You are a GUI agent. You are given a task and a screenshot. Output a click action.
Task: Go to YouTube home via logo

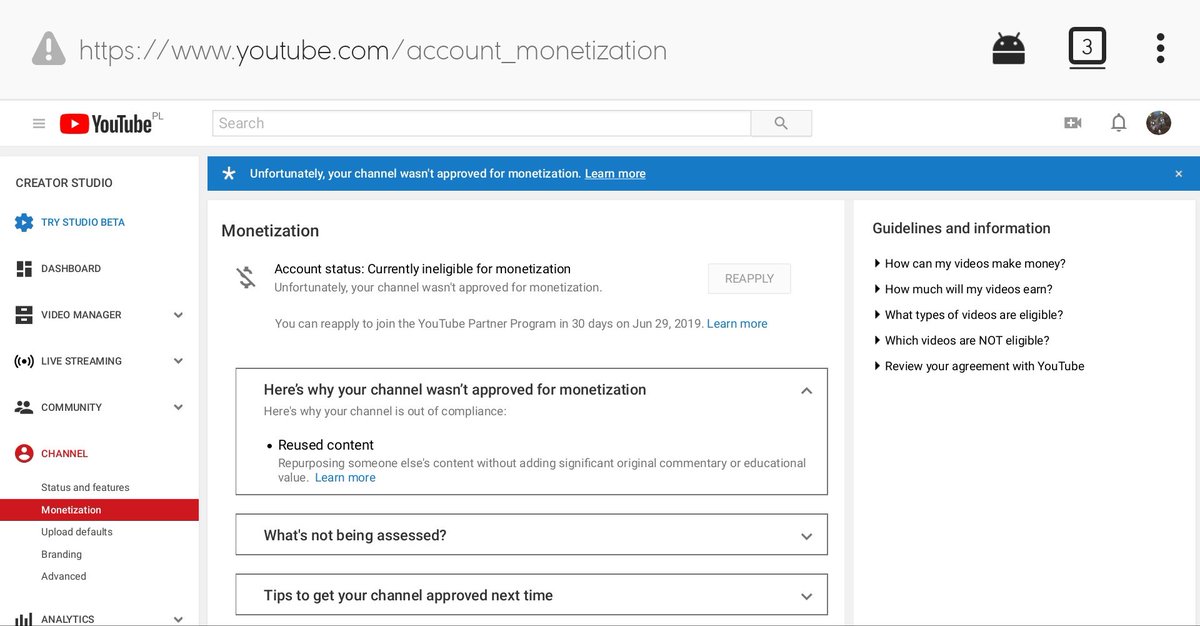pos(106,123)
